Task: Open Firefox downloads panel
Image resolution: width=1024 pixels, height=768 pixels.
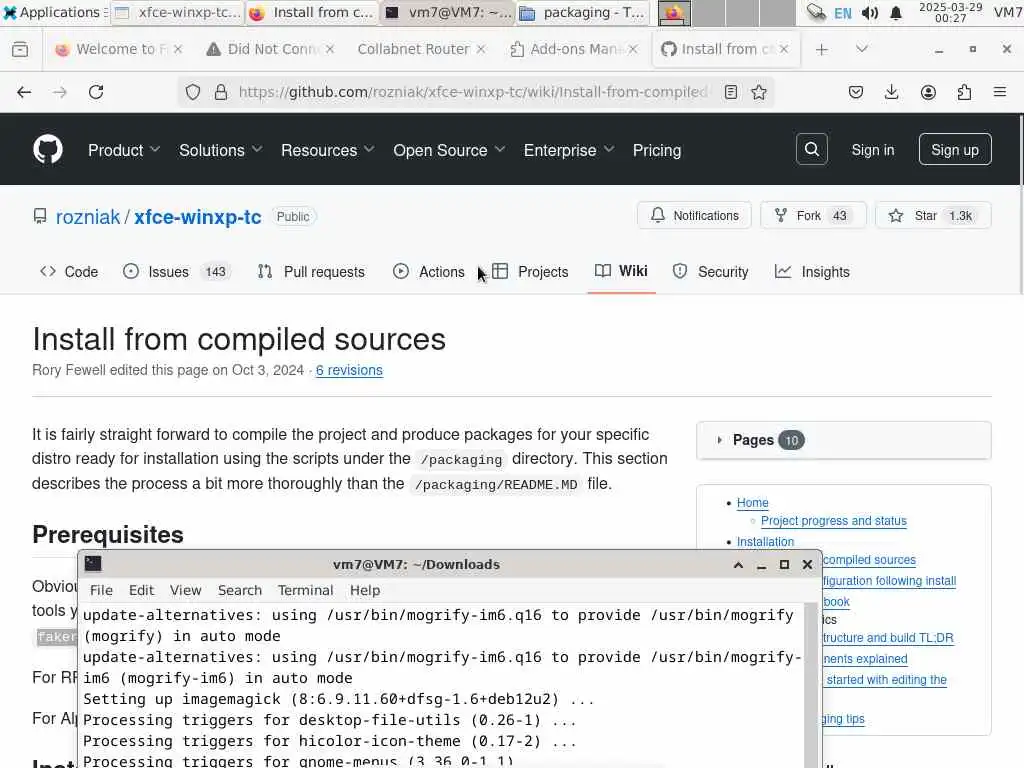Action: 891,92
